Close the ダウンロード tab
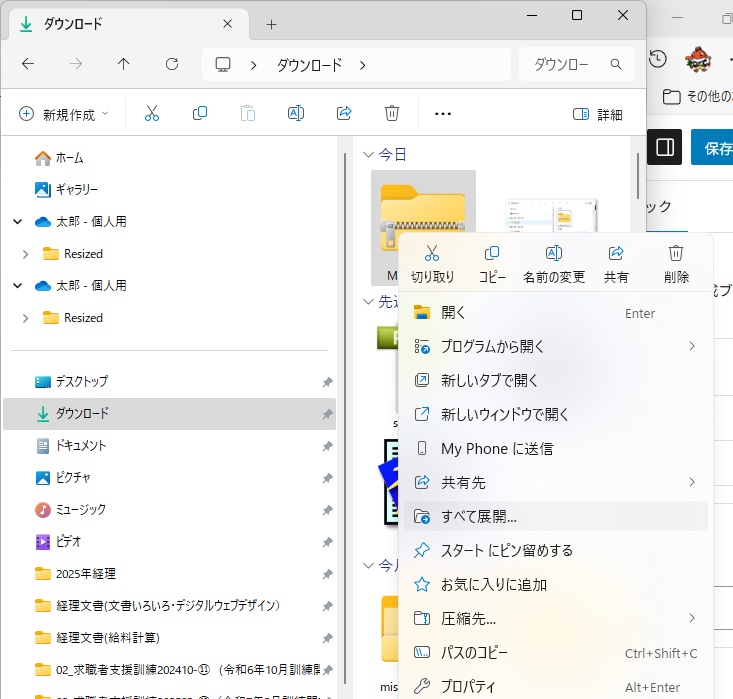Image resolution: width=733 pixels, height=699 pixels. click(228, 24)
